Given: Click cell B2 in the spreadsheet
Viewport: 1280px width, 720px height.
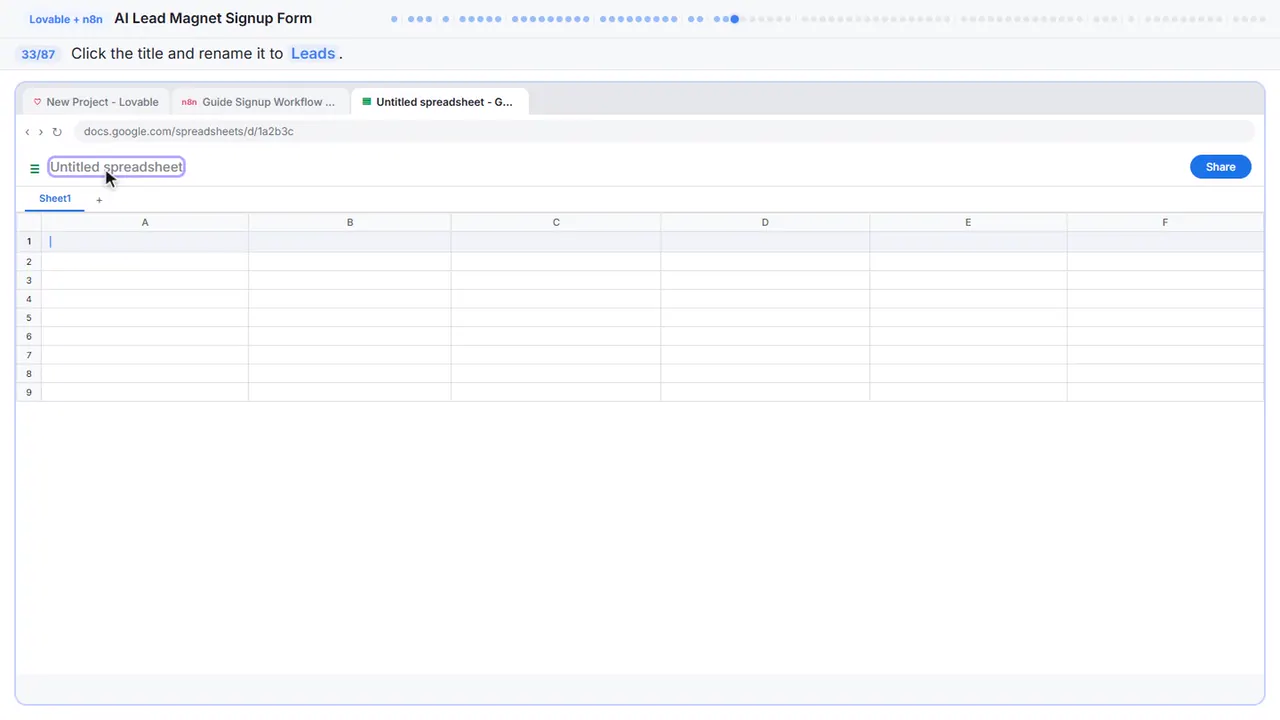Looking at the screenshot, I should click(350, 261).
